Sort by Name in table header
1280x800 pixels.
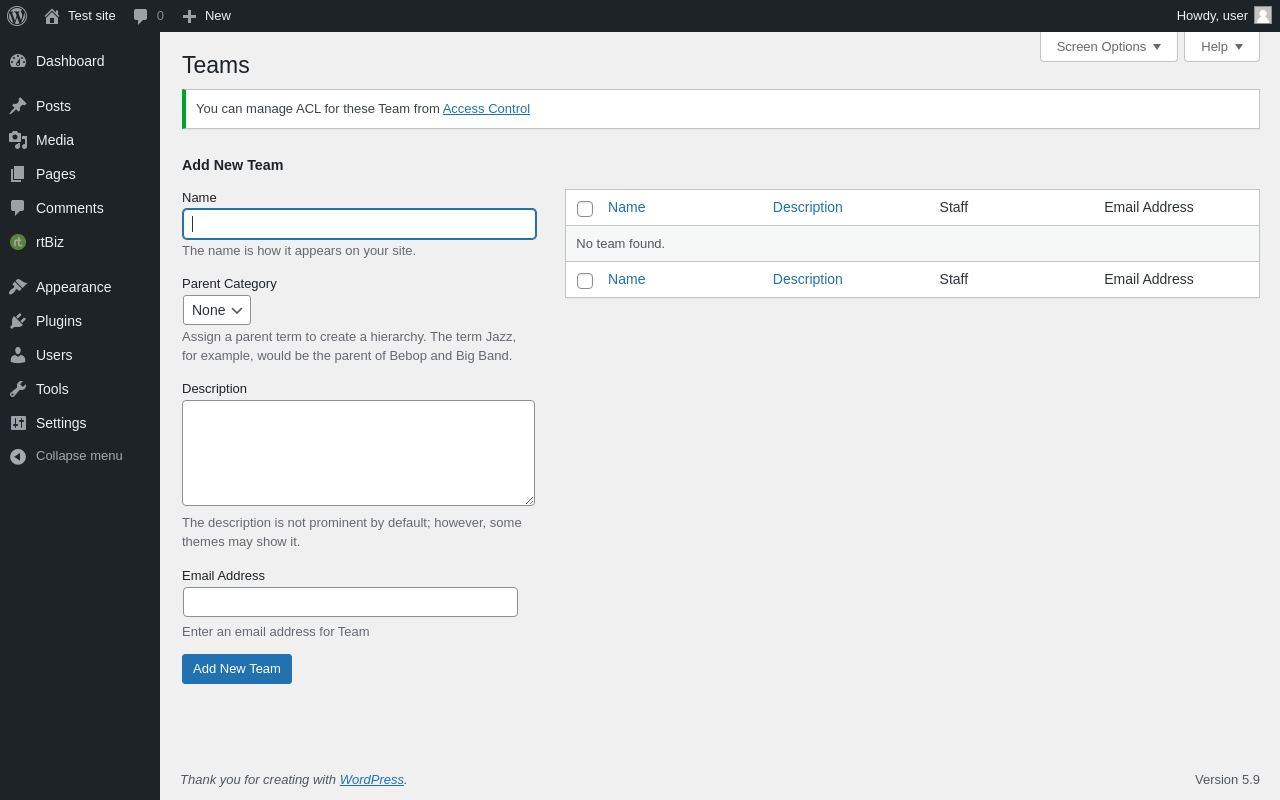[x=627, y=207]
